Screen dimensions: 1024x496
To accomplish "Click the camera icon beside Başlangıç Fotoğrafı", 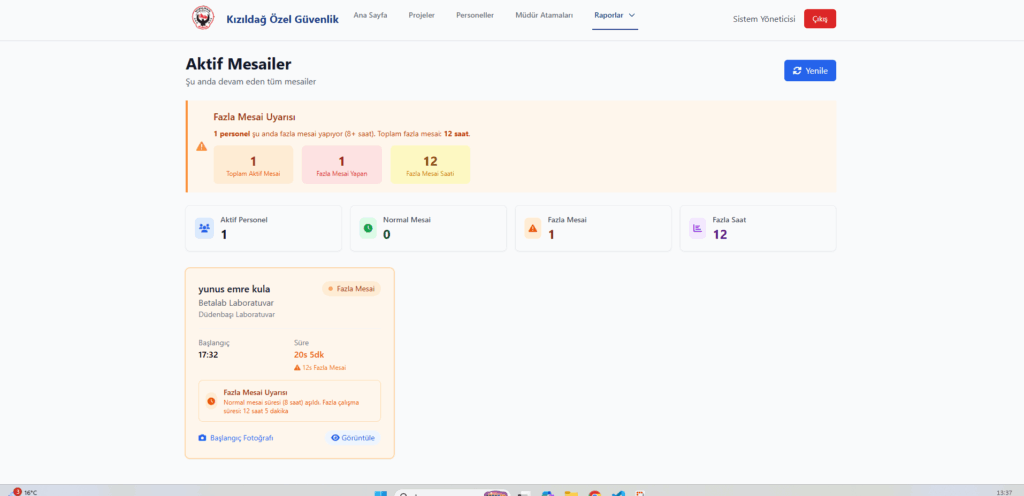I will (x=203, y=438).
